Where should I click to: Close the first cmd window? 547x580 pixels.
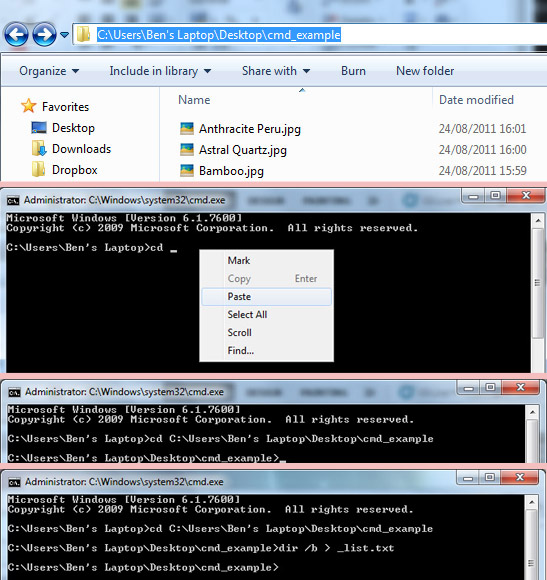coord(526,196)
